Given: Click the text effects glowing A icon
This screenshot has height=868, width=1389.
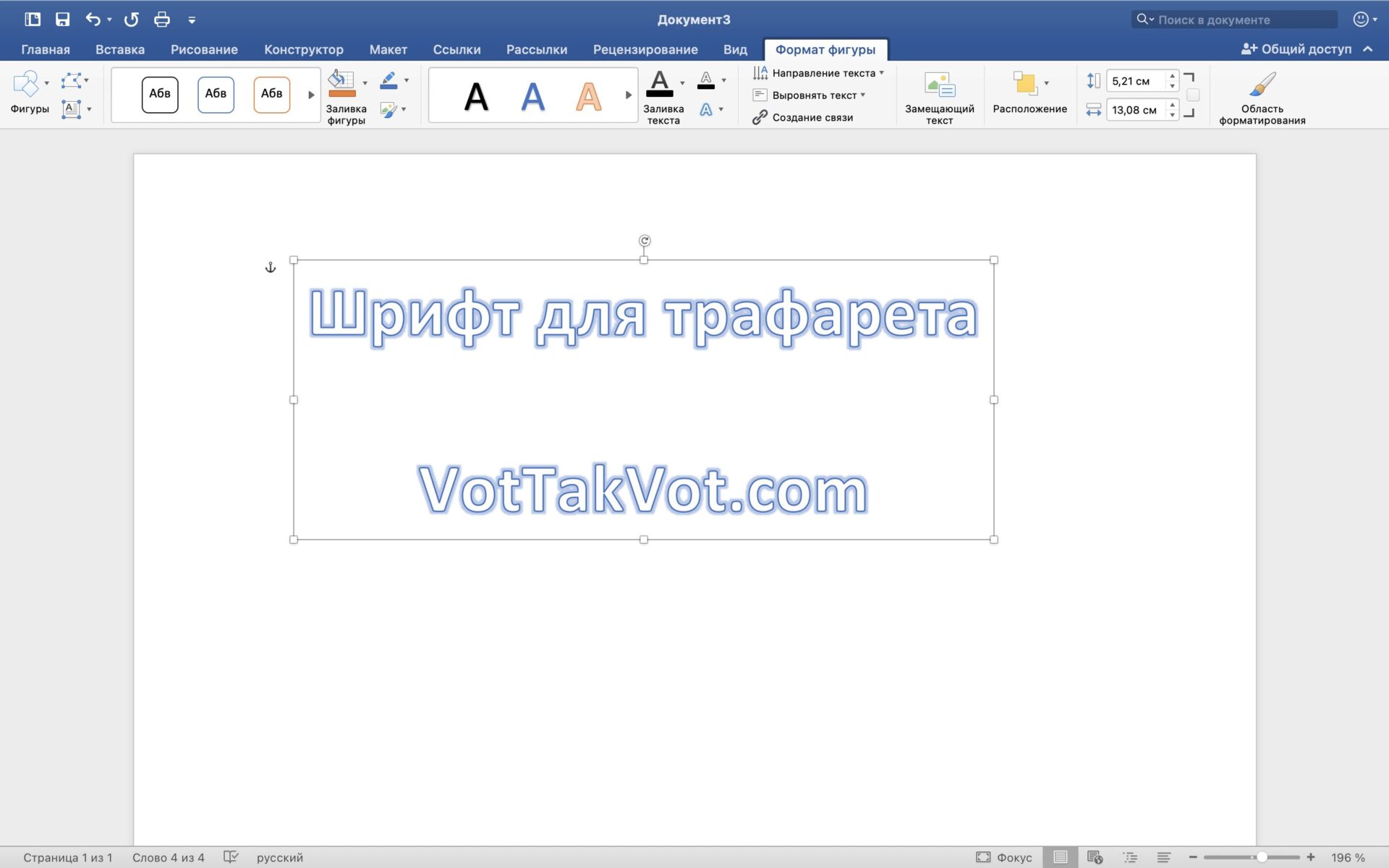Looking at the screenshot, I should (x=706, y=110).
